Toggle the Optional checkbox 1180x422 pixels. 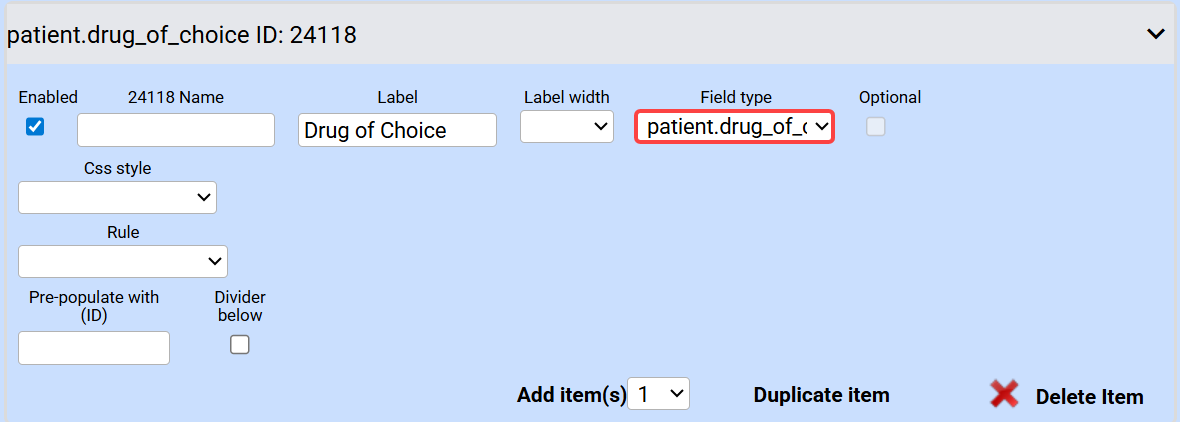point(875,127)
